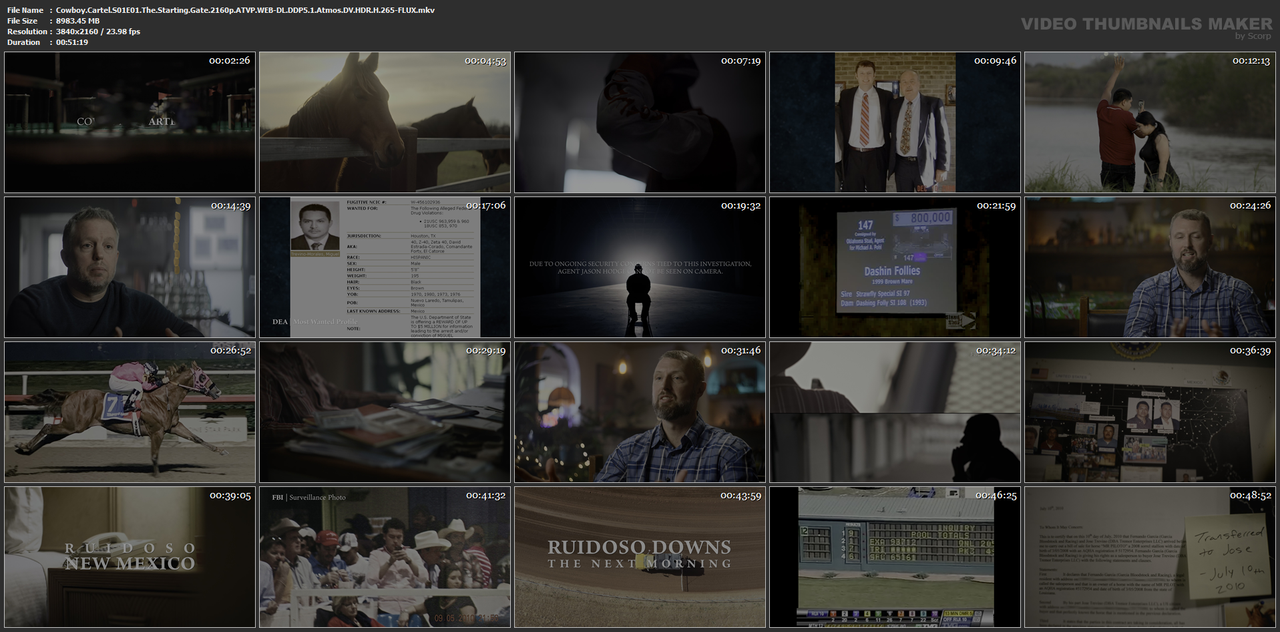Select the Ruidoso Downs The Next Morning thumbnail
The height and width of the screenshot is (632, 1280).
640,557
